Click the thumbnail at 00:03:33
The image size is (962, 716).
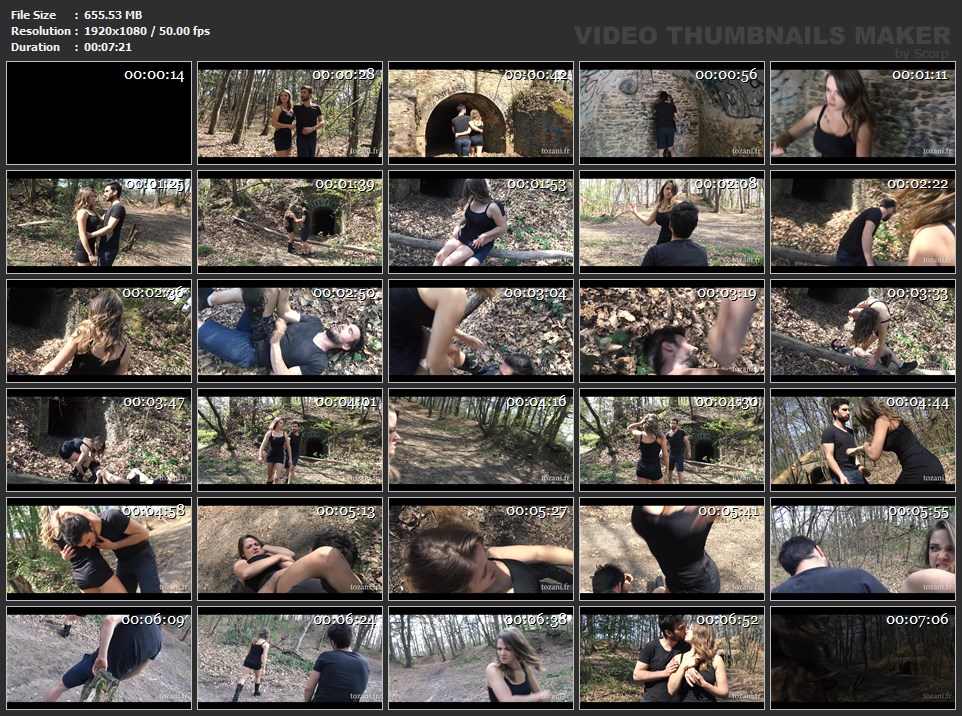(863, 331)
